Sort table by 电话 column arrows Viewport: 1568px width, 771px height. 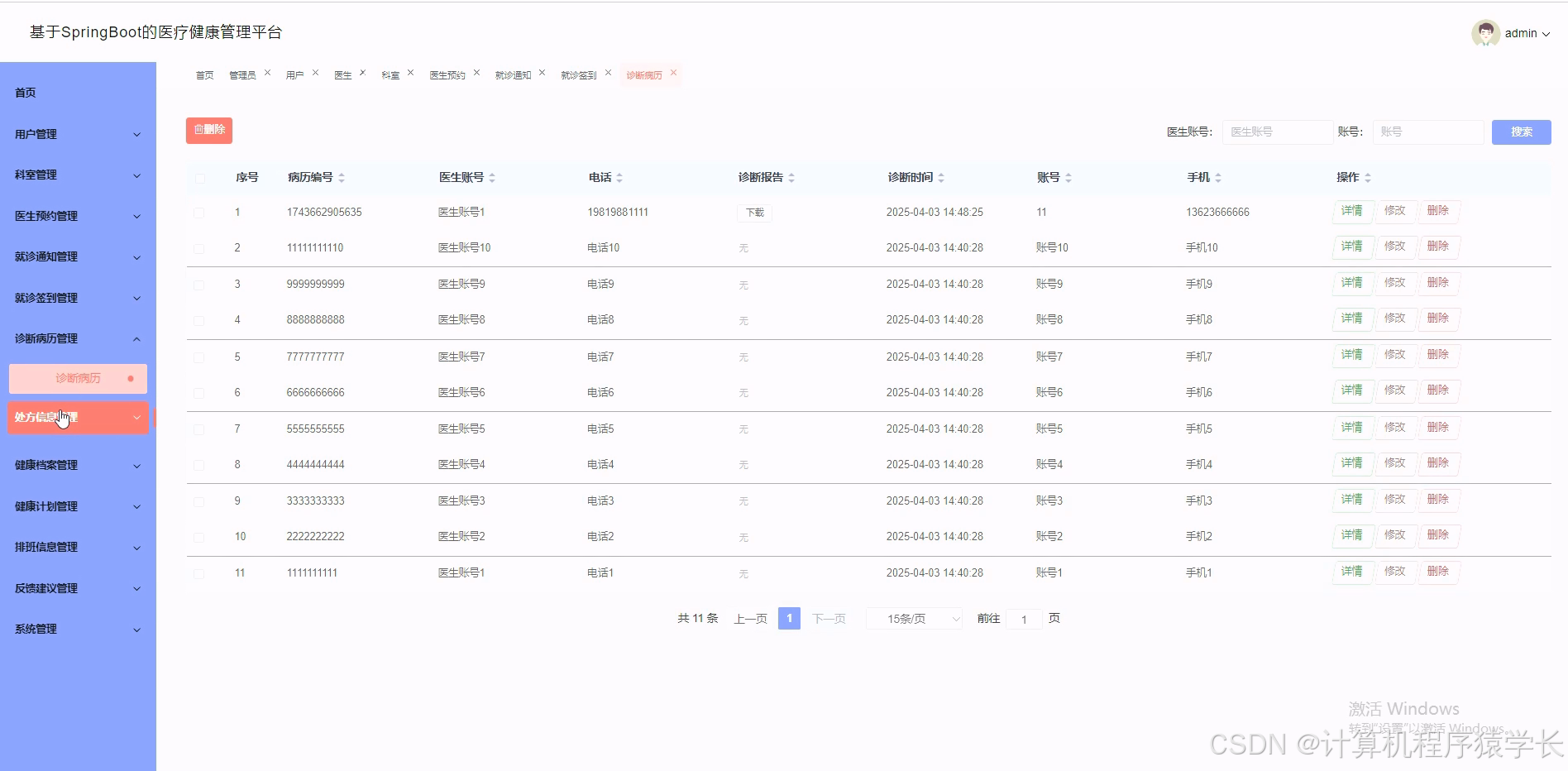(619, 176)
